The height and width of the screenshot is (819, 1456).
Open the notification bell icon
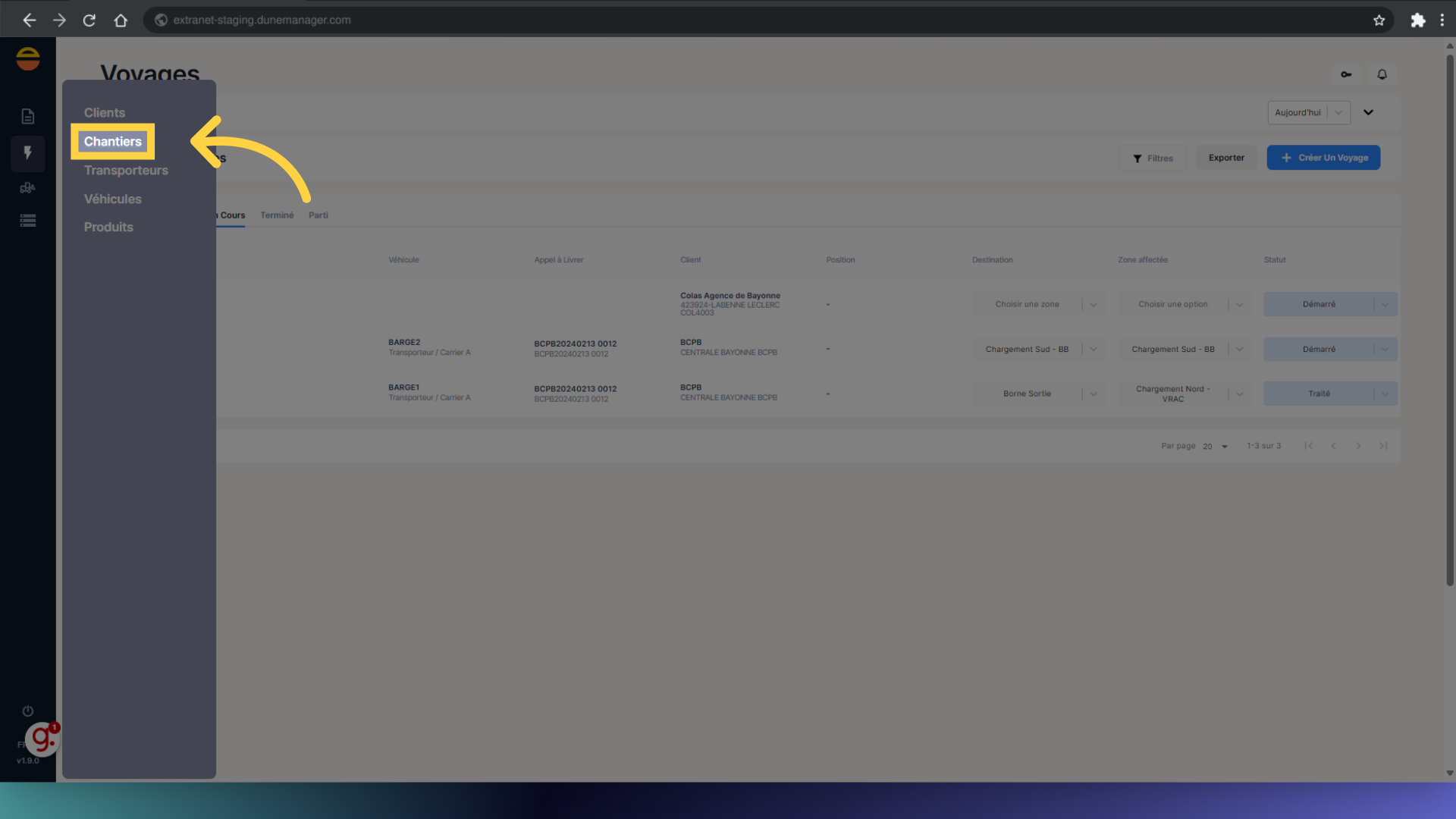click(x=1382, y=74)
